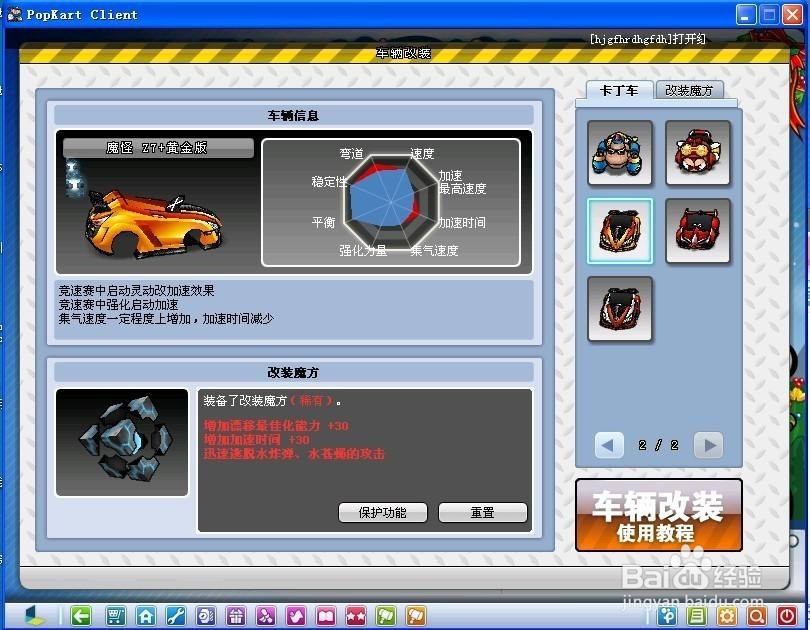Click the text 竞速赛中强化启动加速

(x=119, y=305)
